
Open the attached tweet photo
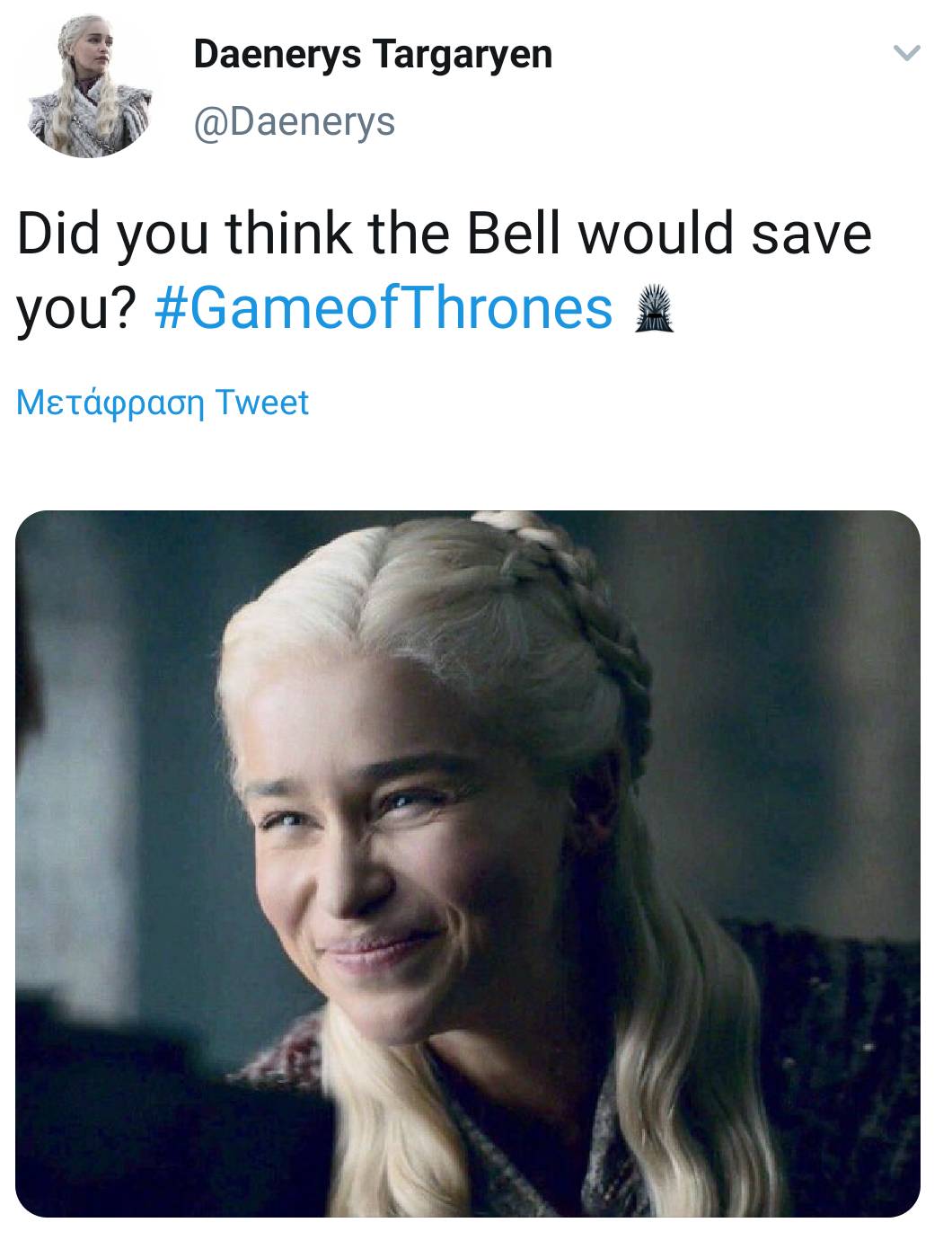468,864
